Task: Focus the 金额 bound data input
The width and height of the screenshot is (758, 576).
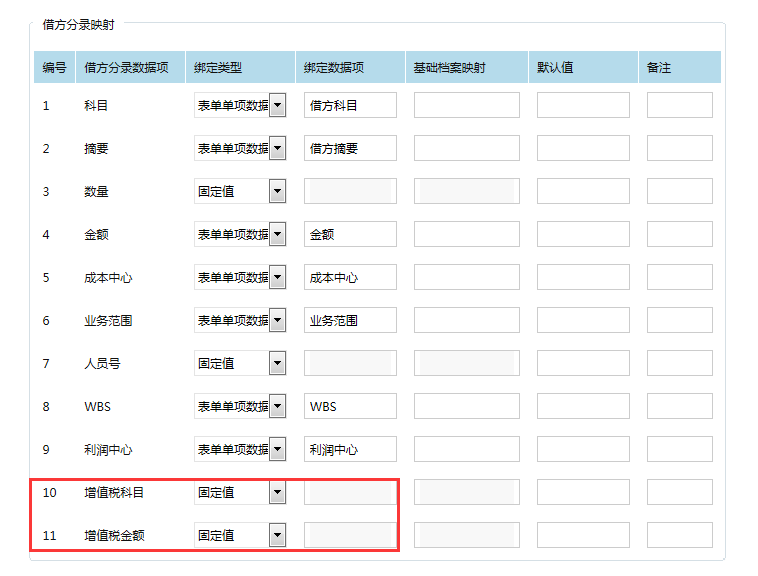Action: point(350,234)
